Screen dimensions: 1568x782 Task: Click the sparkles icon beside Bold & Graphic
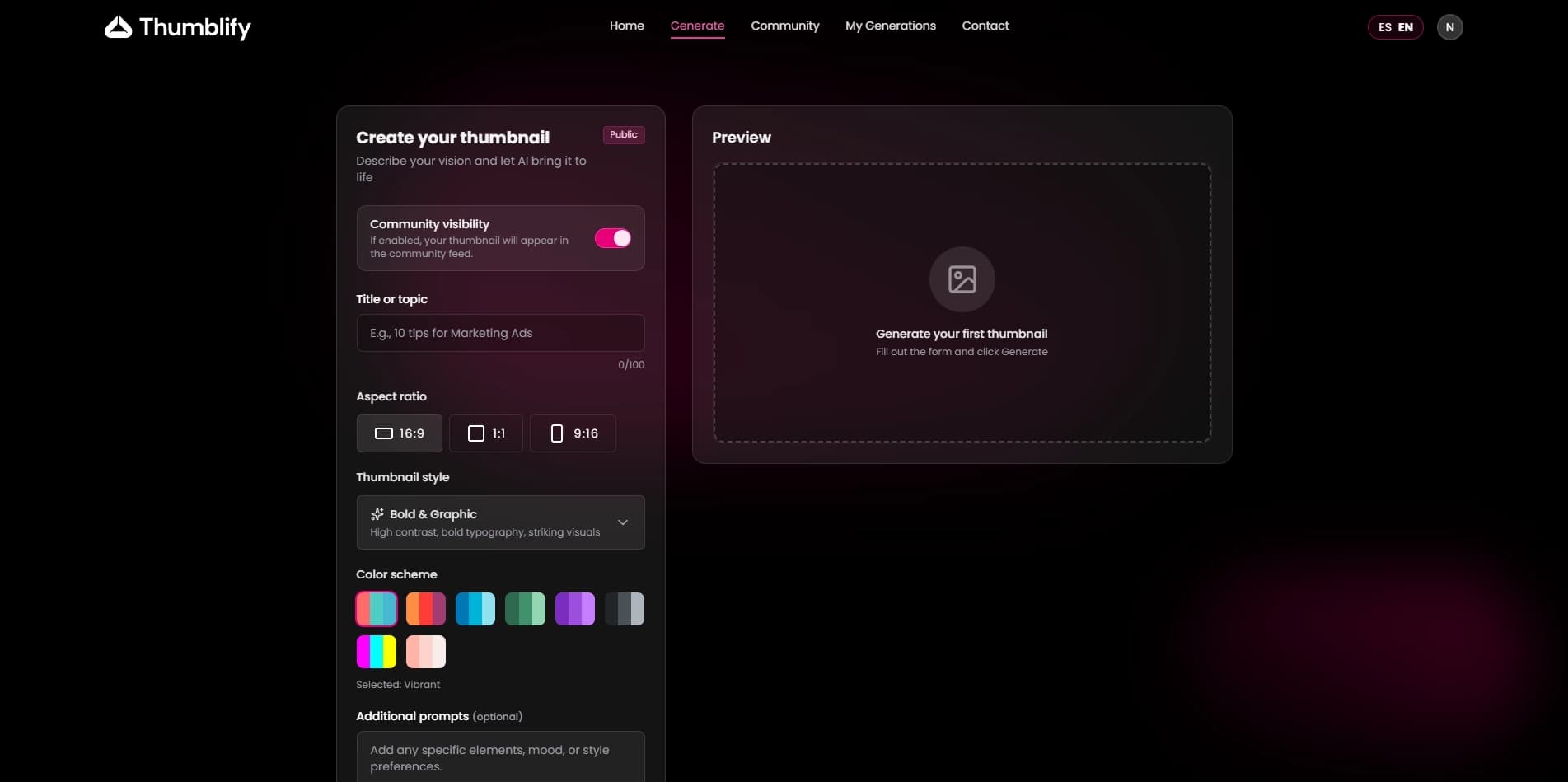coord(377,513)
